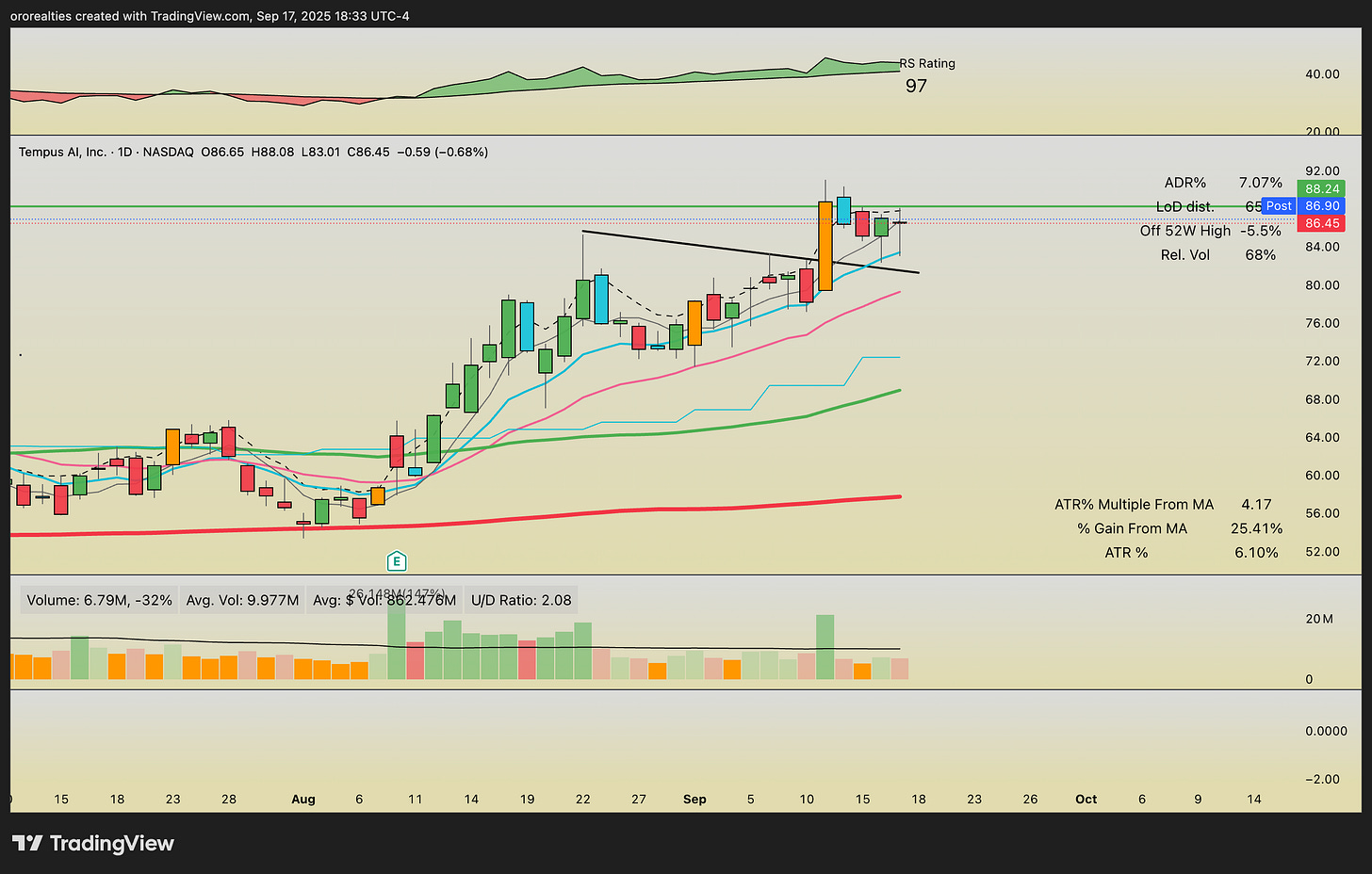1372x874 pixels.
Task: Select the blue 'Post' price tag
Action: 1279,206
